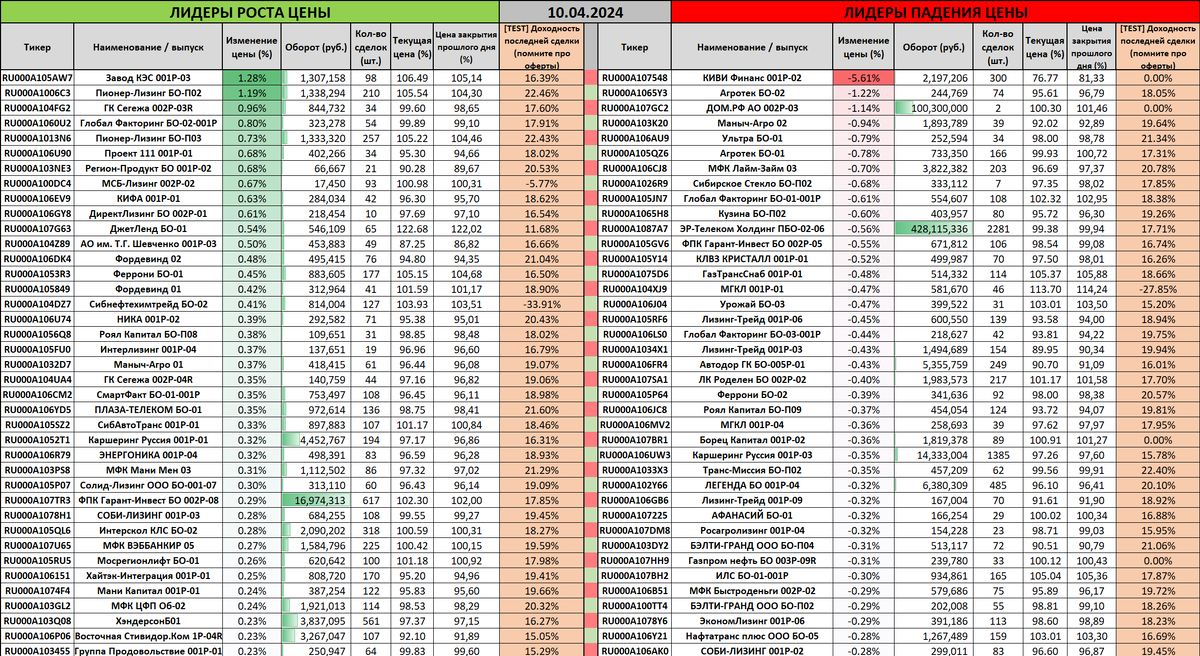Click 'Оборот (руб.)' header in the falling leaders table
The width and height of the screenshot is (1200, 656).
click(x=934, y=46)
